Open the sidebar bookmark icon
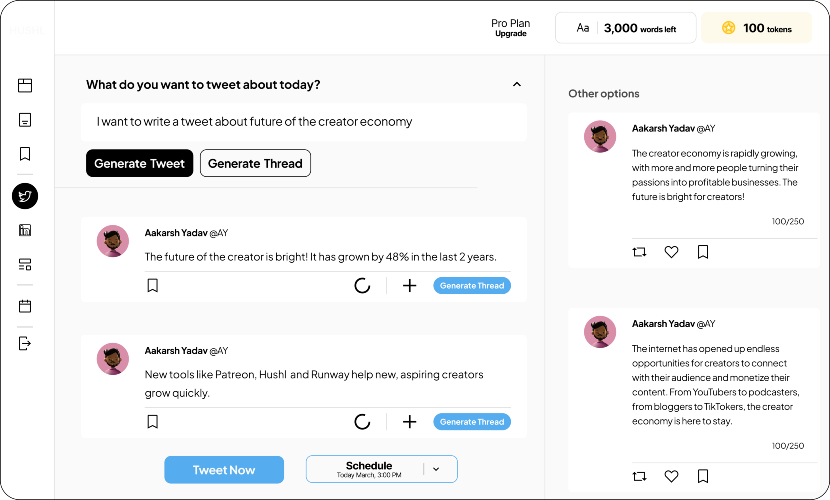Screen dimensions: 830x500 point(25,154)
